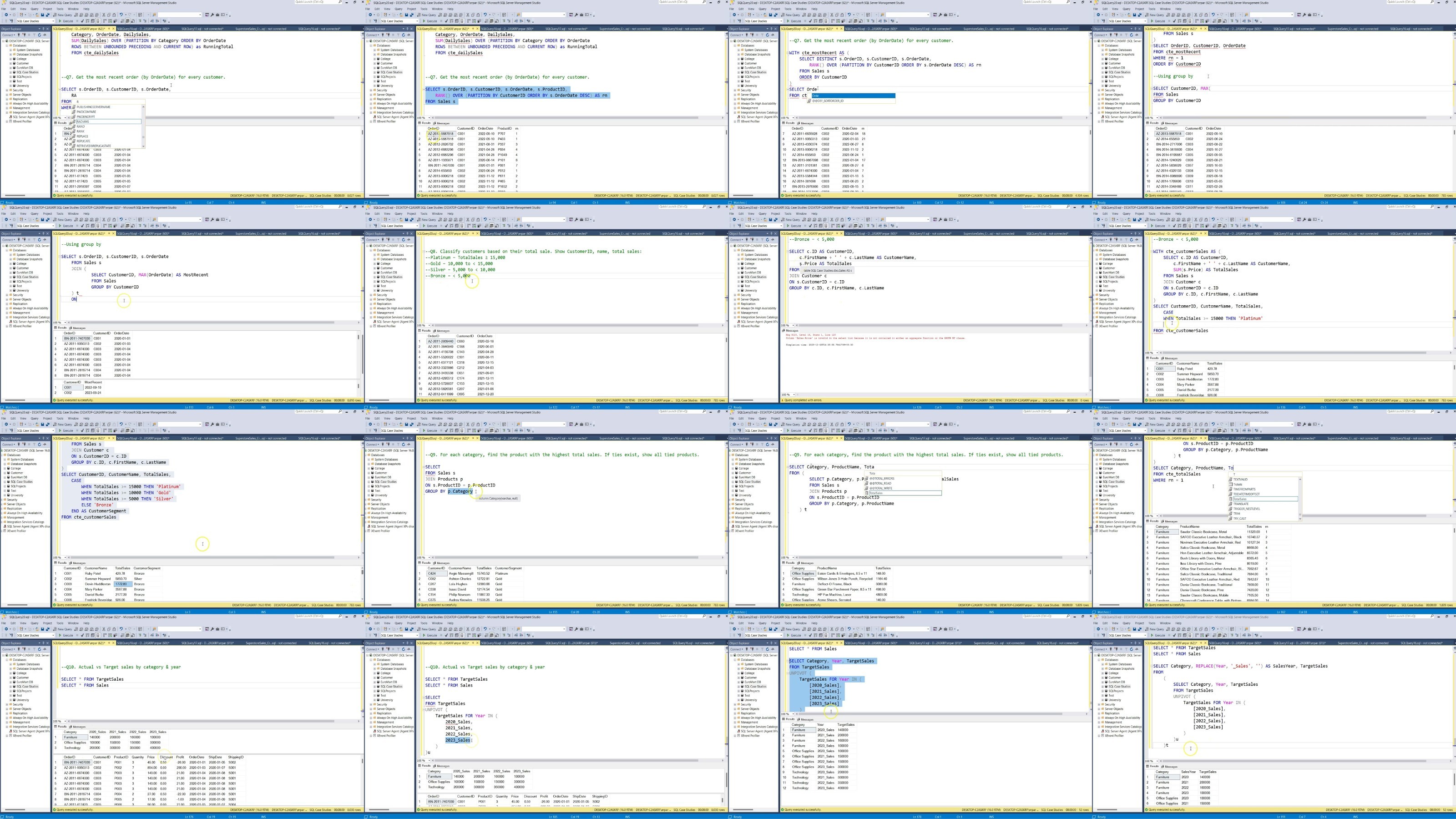Image resolution: width=1456 pixels, height=819 pixels.
Task: Expand Management folder in MostRecent results window
Action: coord(7,313)
